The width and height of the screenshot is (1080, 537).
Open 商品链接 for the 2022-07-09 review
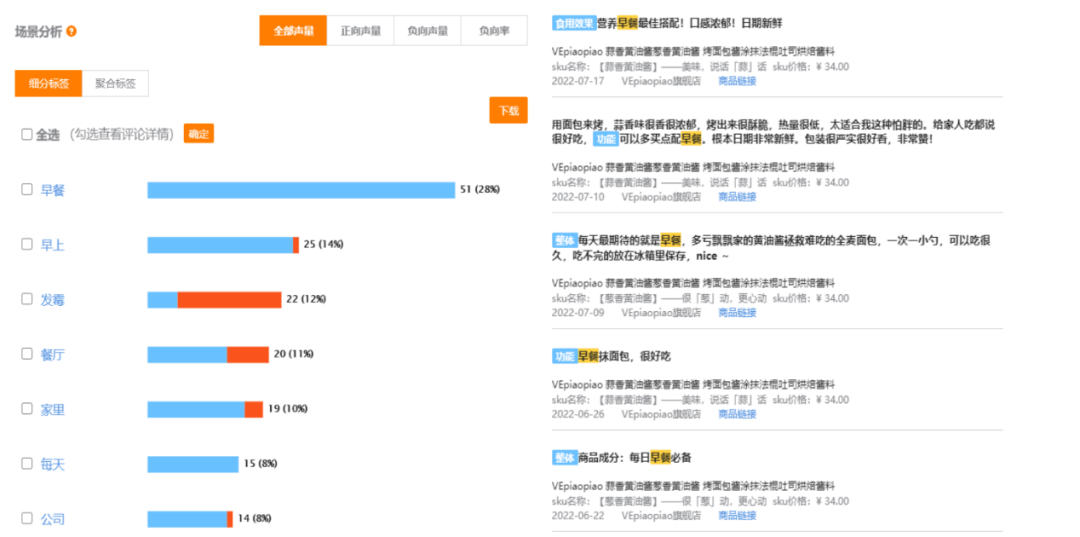pos(737,312)
